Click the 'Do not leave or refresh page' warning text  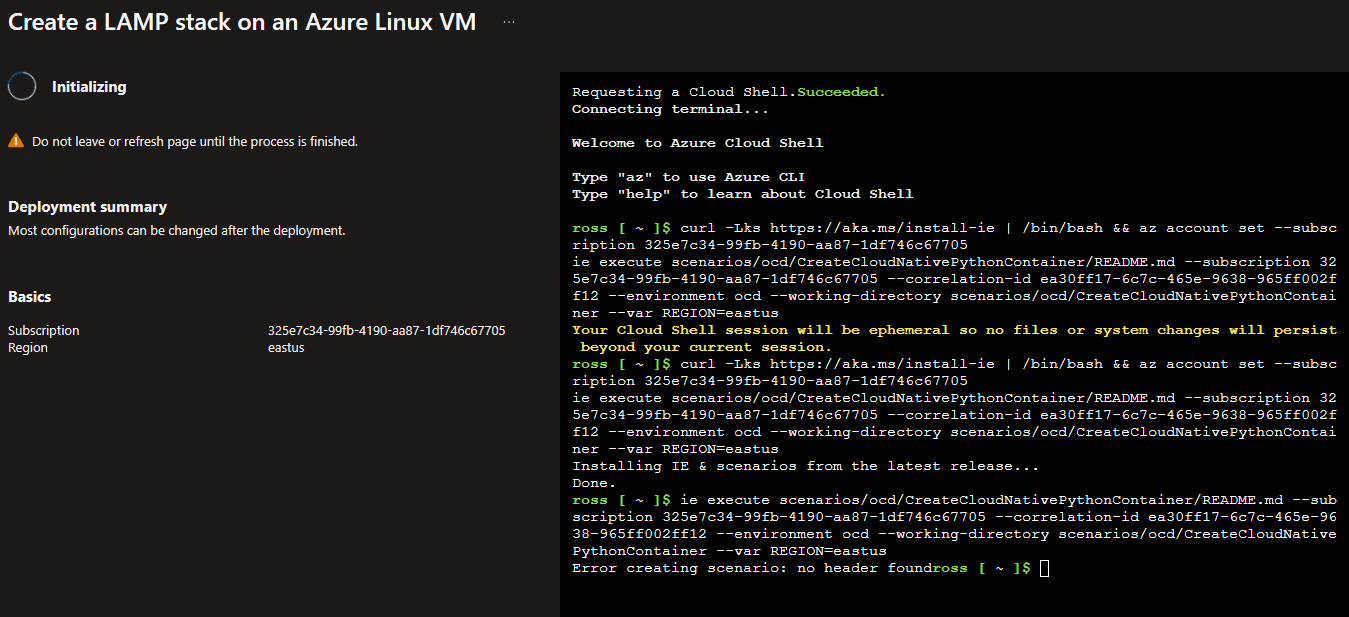coord(195,142)
